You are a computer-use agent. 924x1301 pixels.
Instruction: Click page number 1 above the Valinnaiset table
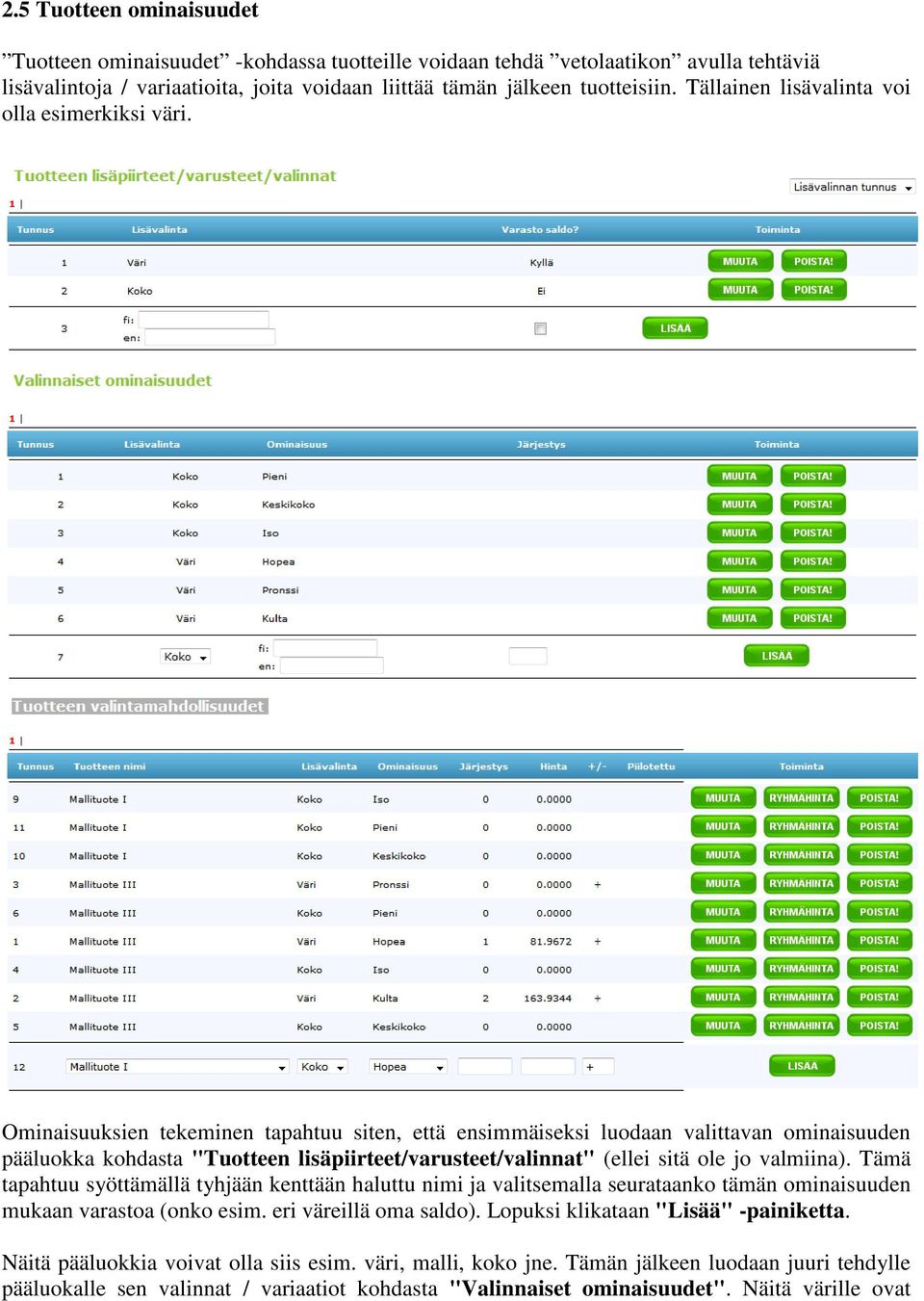(x=13, y=419)
